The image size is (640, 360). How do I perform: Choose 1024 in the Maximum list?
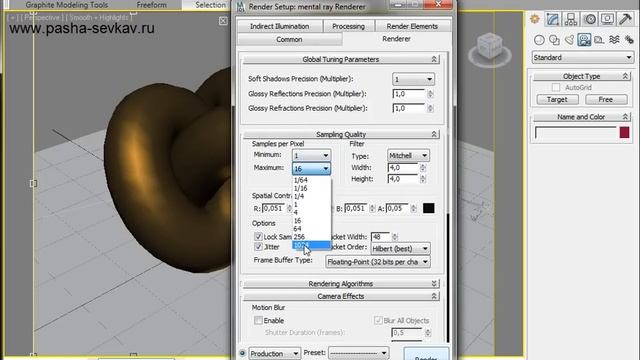click(x=311, y=245)
